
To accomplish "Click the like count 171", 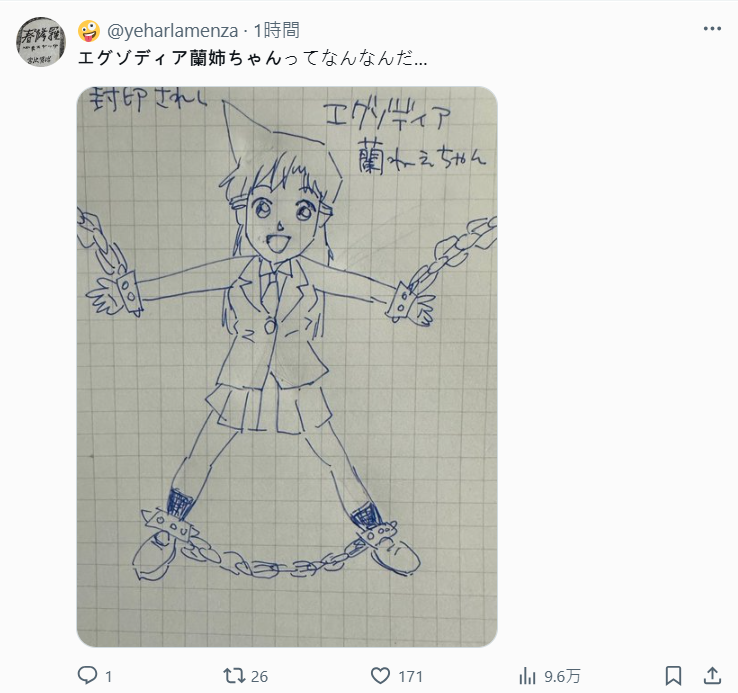I will 410,677.
